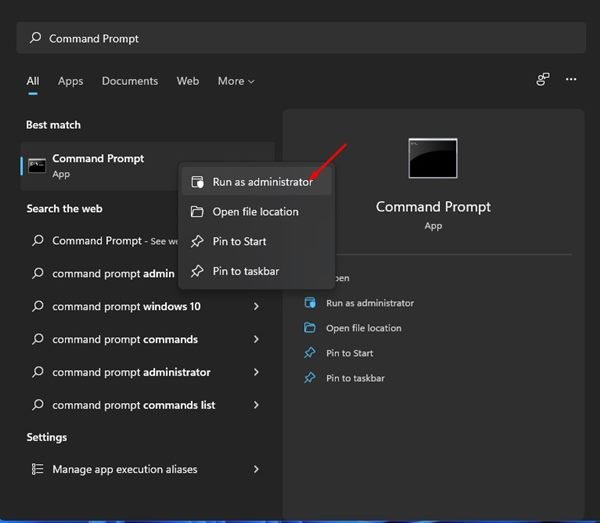Click the shield icon in context menu

click(197, 182)
